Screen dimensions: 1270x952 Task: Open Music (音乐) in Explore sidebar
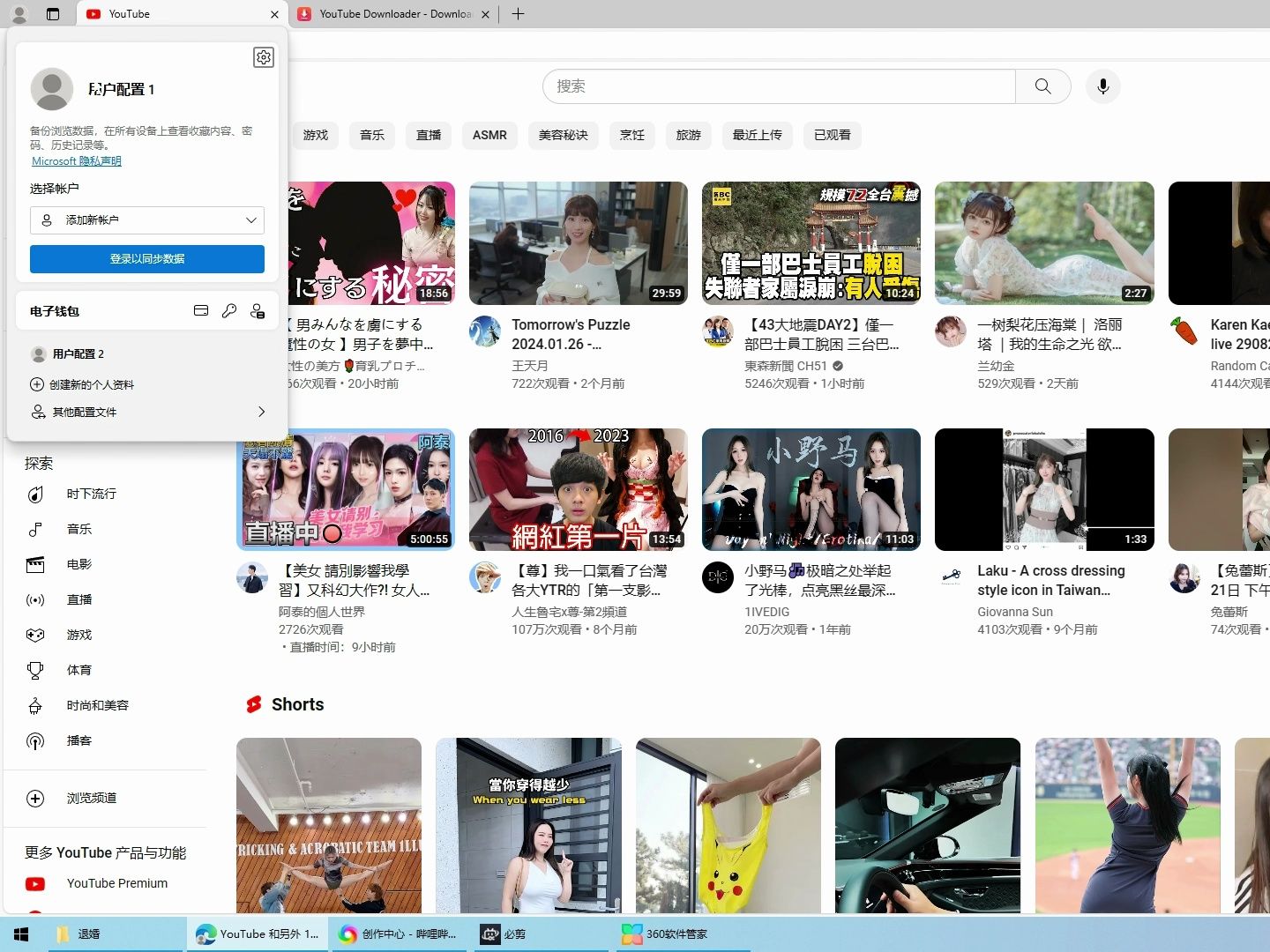79,529
